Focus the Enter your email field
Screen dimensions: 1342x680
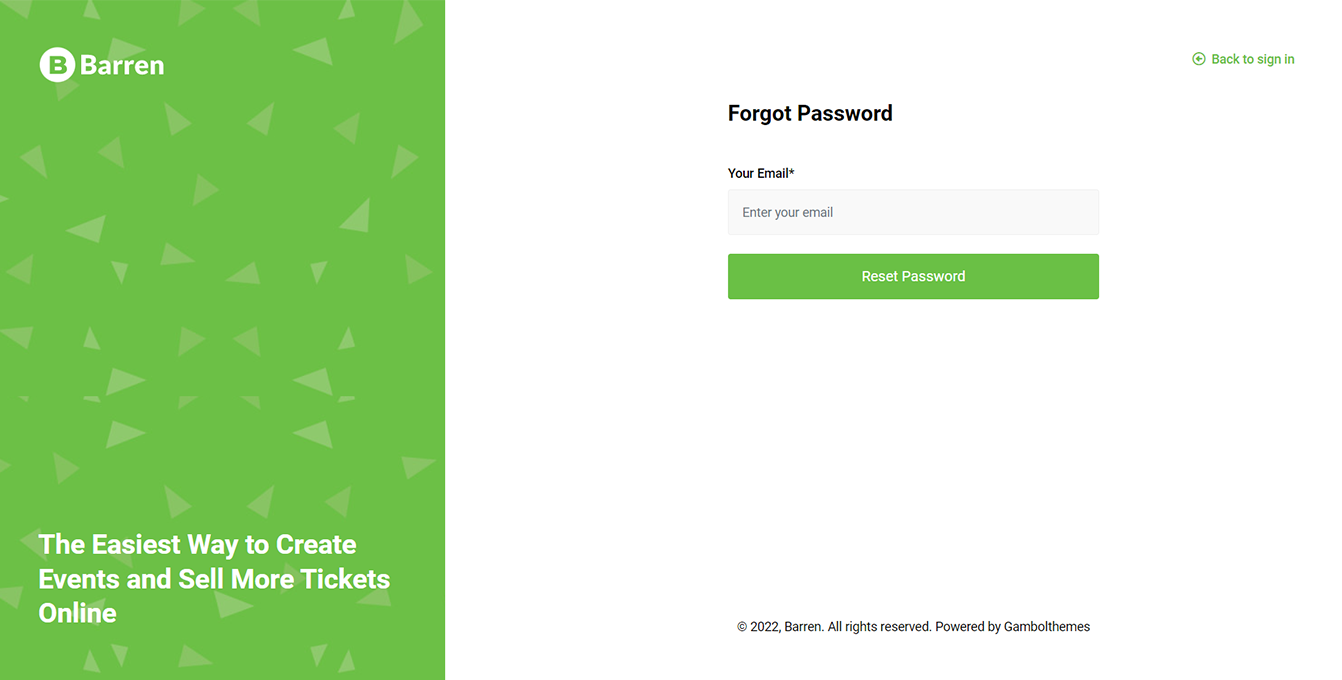pyautogui.click(x=913, y=212)
